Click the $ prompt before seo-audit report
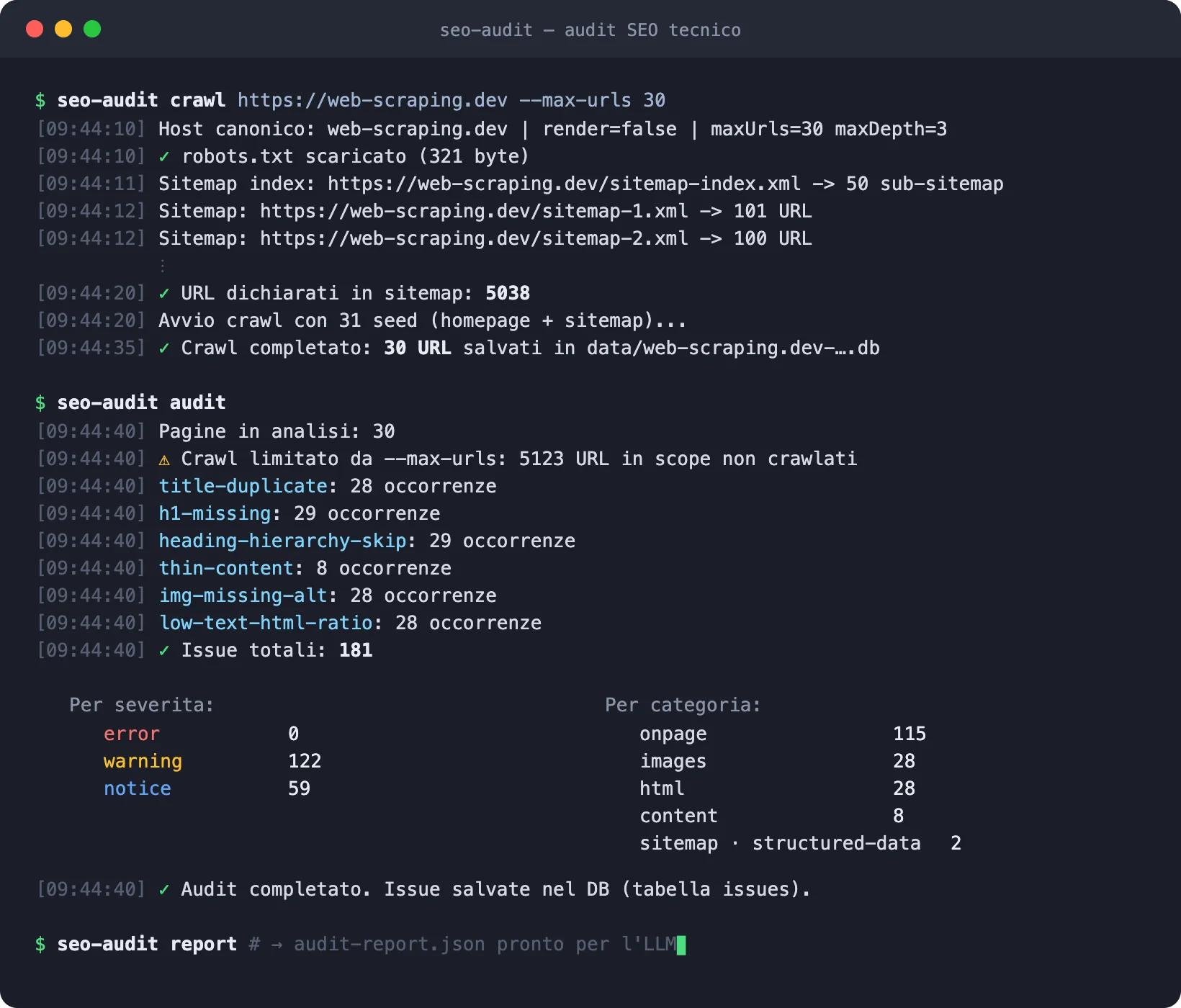Image resolution: width=1181 pixels, height=1008 pixels. [x=40, y=944]
